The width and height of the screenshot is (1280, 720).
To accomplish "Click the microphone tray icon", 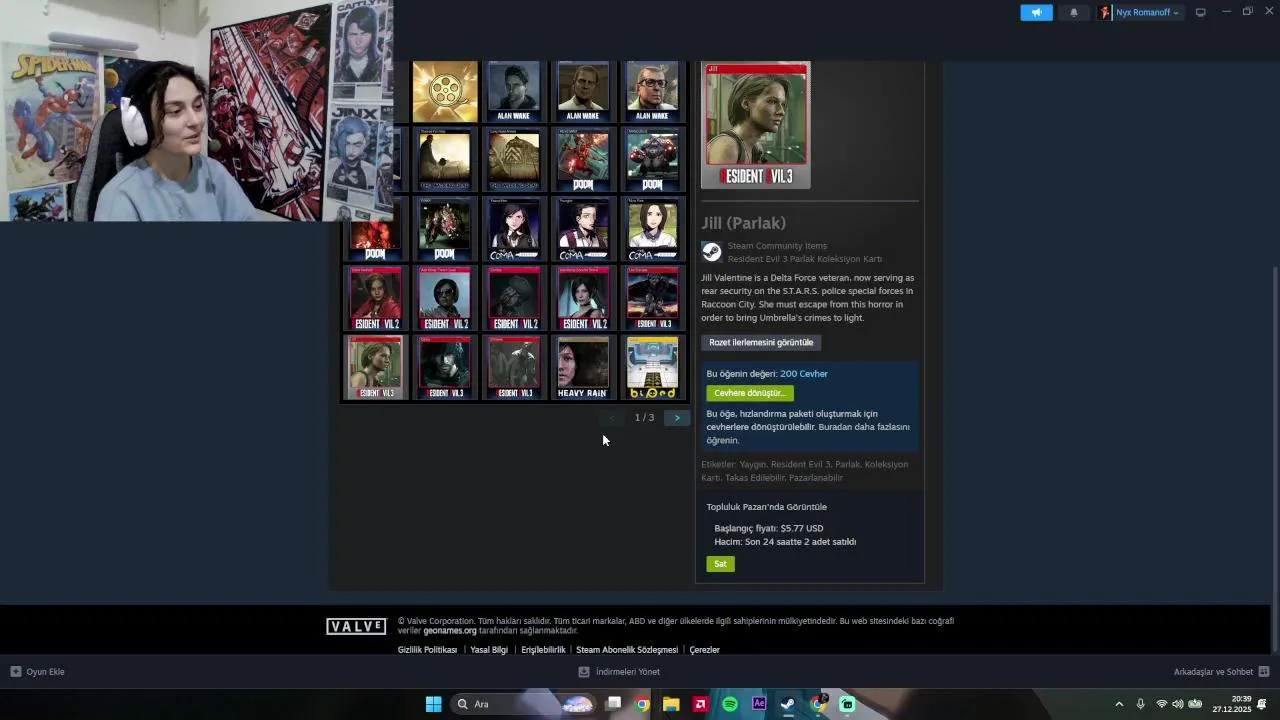I will pyautogui.click(x=1140, y=704).
